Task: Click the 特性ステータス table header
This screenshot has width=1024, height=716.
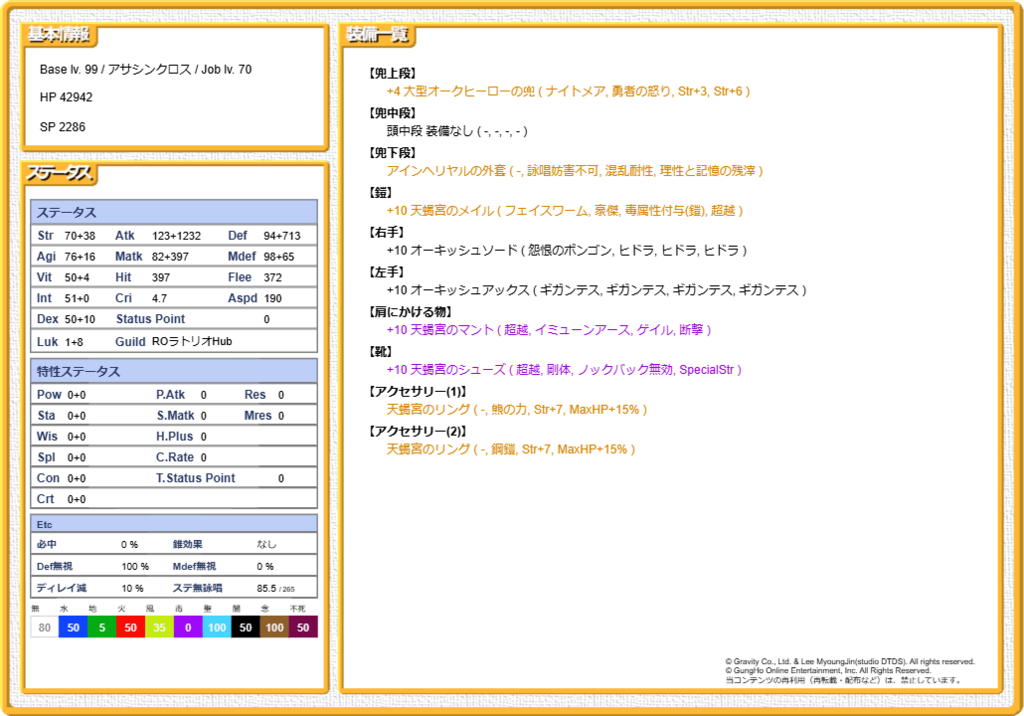Action: [x=174, y=371]
